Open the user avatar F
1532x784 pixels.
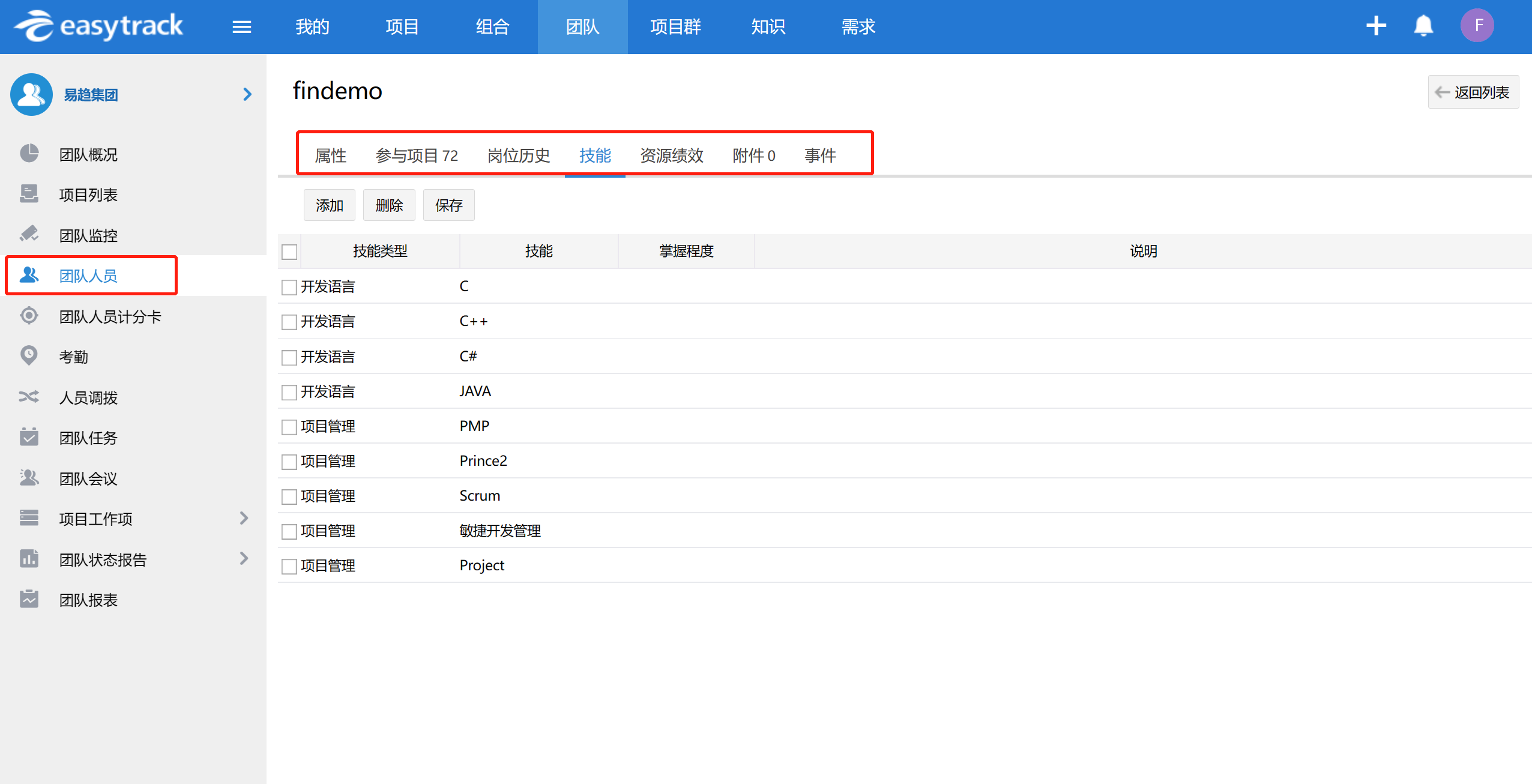click(x=1477, y=26)
